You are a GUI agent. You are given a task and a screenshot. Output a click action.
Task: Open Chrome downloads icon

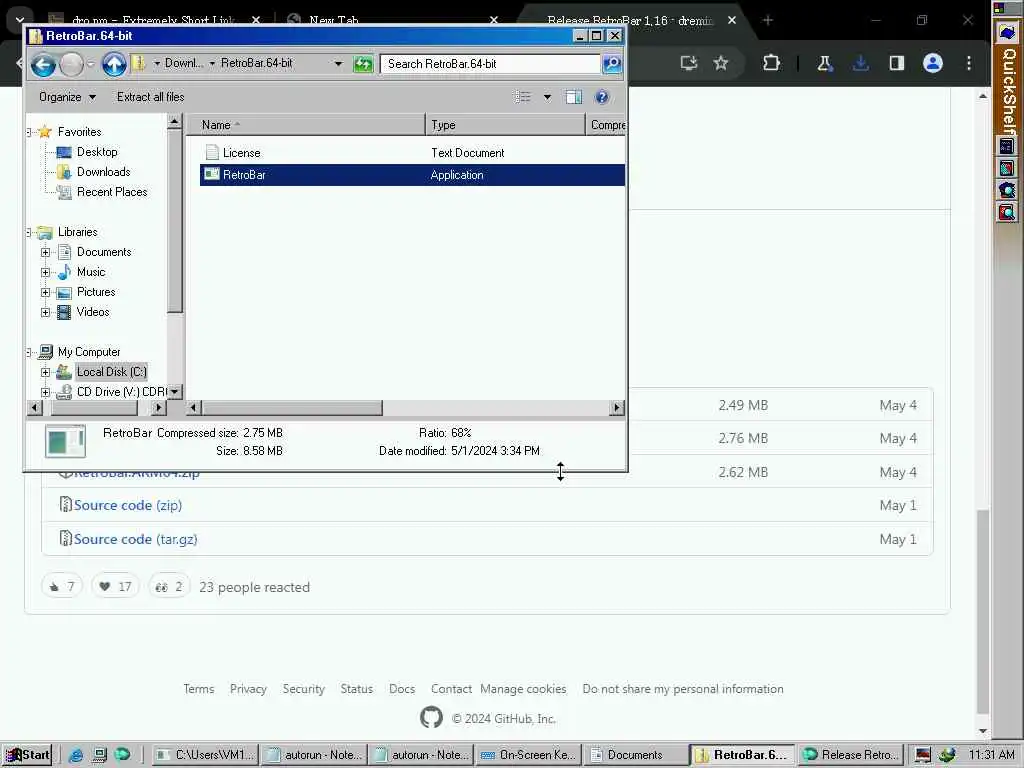click(x=861, y=63)
